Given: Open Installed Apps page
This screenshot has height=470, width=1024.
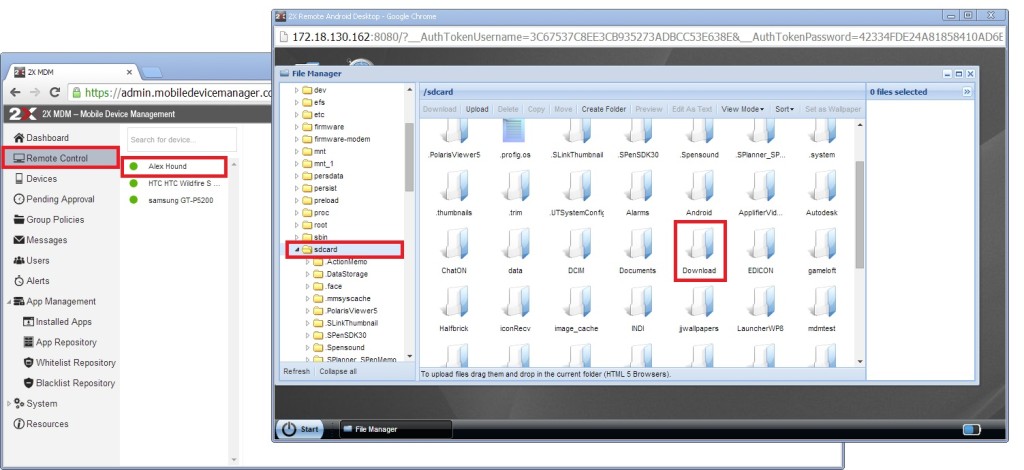Looking at the screenshot, I should click(57, 322).
